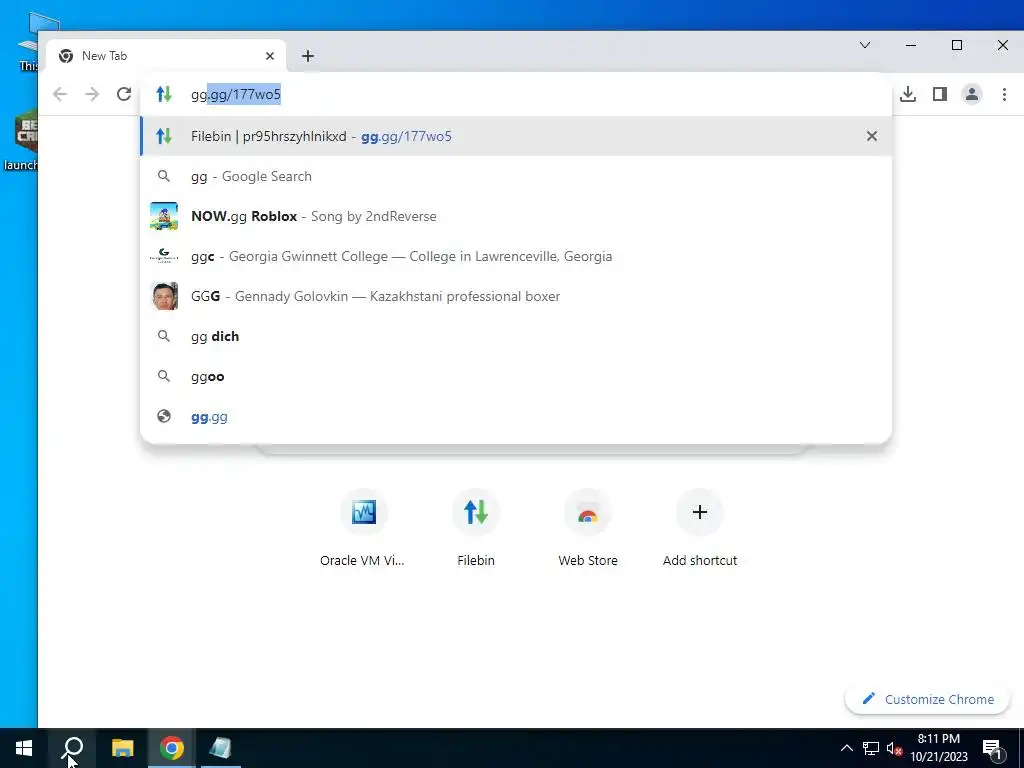Click Add shortcut on the new tab page
1024x768 pixels.
pos(699,529)
